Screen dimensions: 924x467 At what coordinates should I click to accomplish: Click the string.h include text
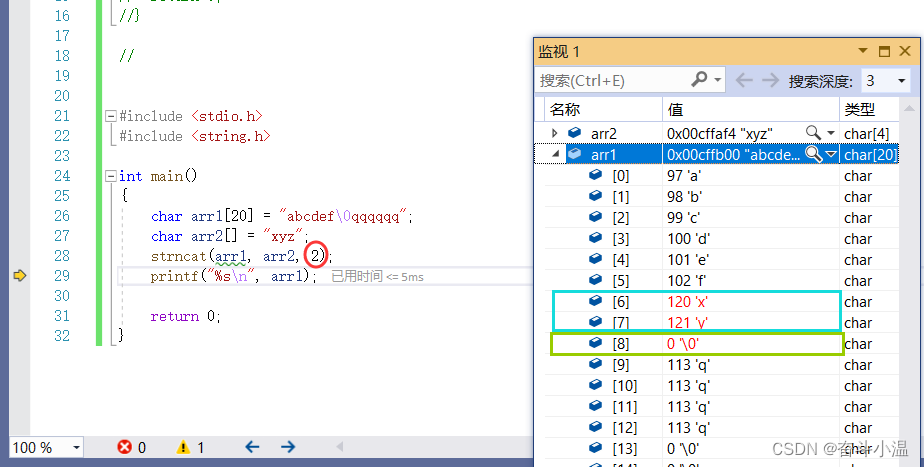coord(230,136)
